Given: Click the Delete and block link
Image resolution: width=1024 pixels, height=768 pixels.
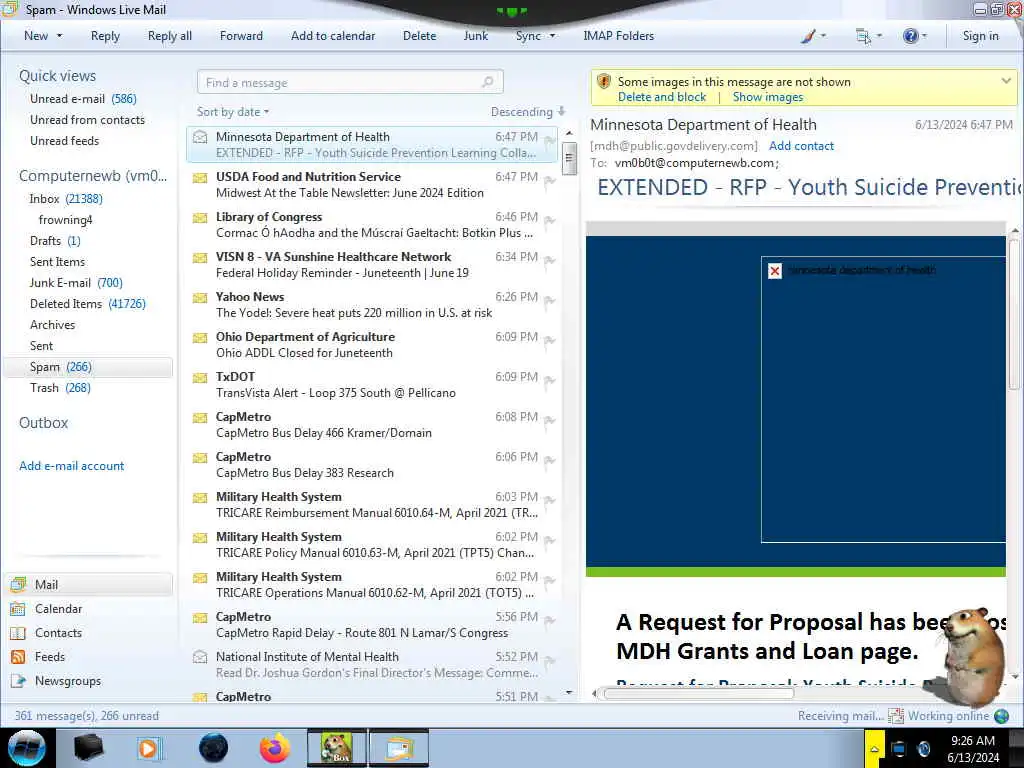Looking at the screenshot, I should 662,97.
